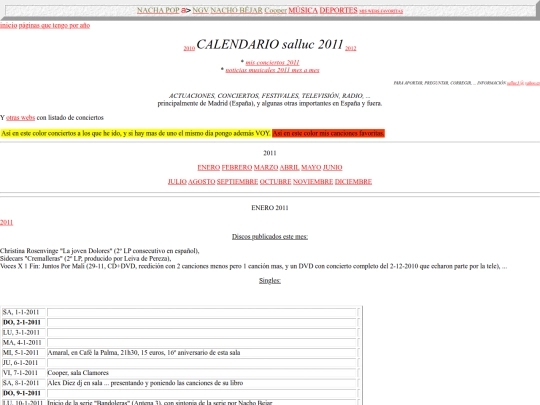Go to 'inicio' home link
The height and width of the screenshot is (405, 540).
pos(8,25)
